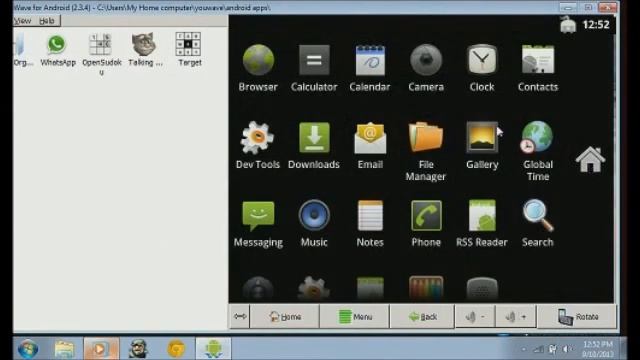Launch File Manager
This screenshot has height=360, width=640.
click(426, 151)
